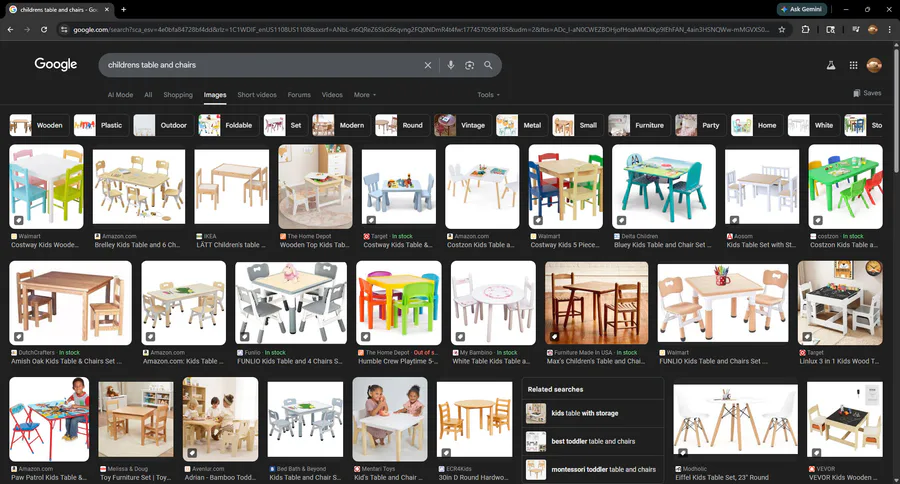Open Brelley Kids Table and 6 Ch... link
The image size is (900, 484).
[137, 245]
